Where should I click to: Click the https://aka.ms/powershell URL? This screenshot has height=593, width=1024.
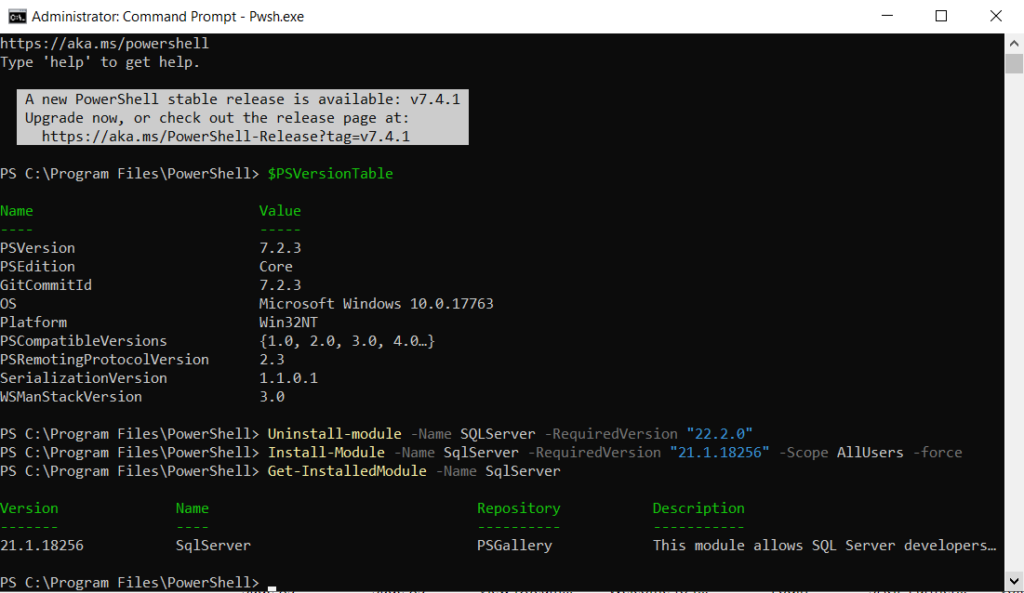[x=104, y=44]
